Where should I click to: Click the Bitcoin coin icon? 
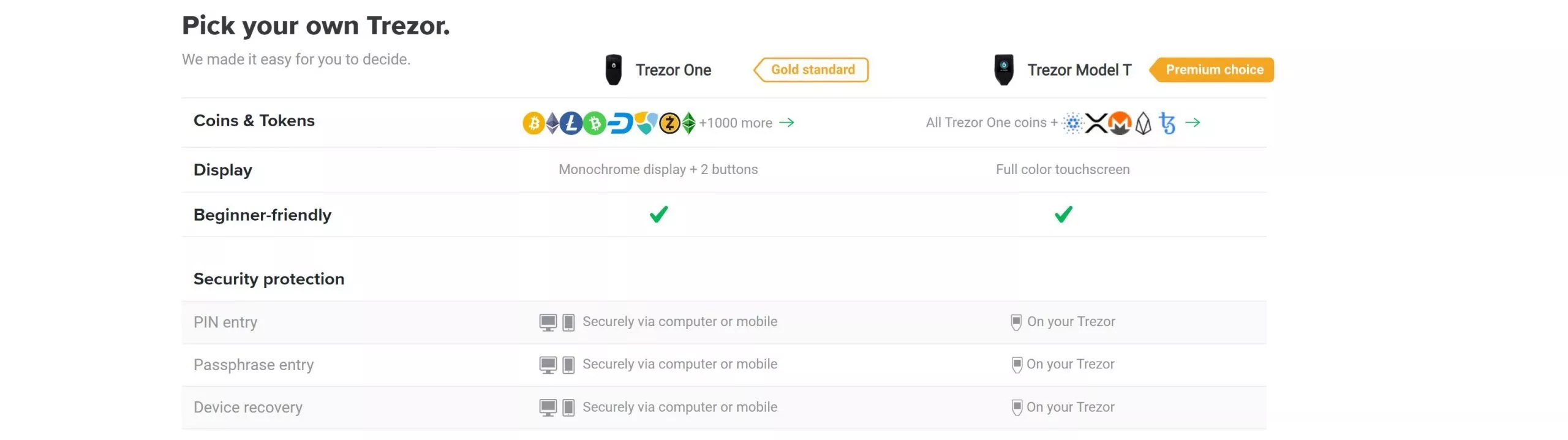coord(533,123)
